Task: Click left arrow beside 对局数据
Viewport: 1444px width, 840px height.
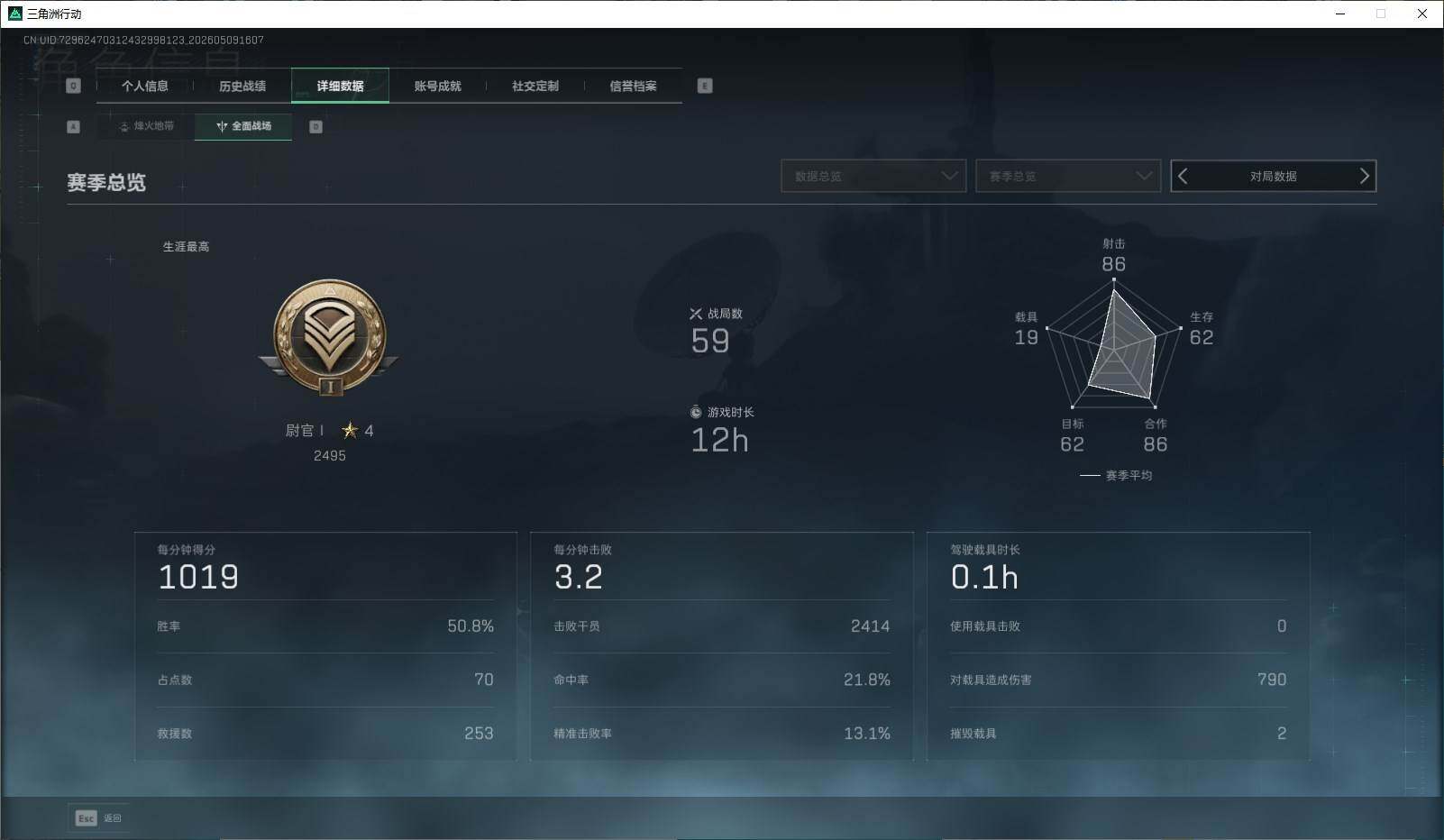Action: click(1184, 177)
